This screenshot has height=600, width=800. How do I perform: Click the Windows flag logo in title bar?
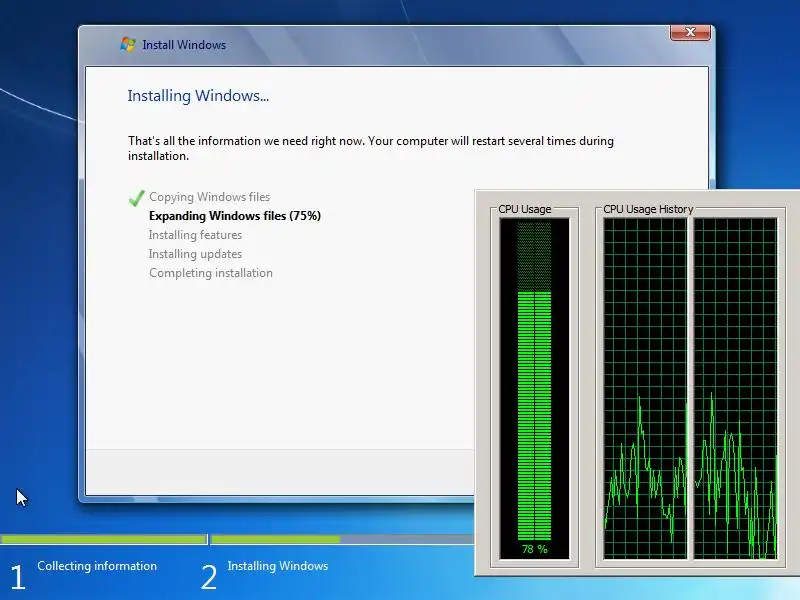pyautogui.click(x=128, y=44)
